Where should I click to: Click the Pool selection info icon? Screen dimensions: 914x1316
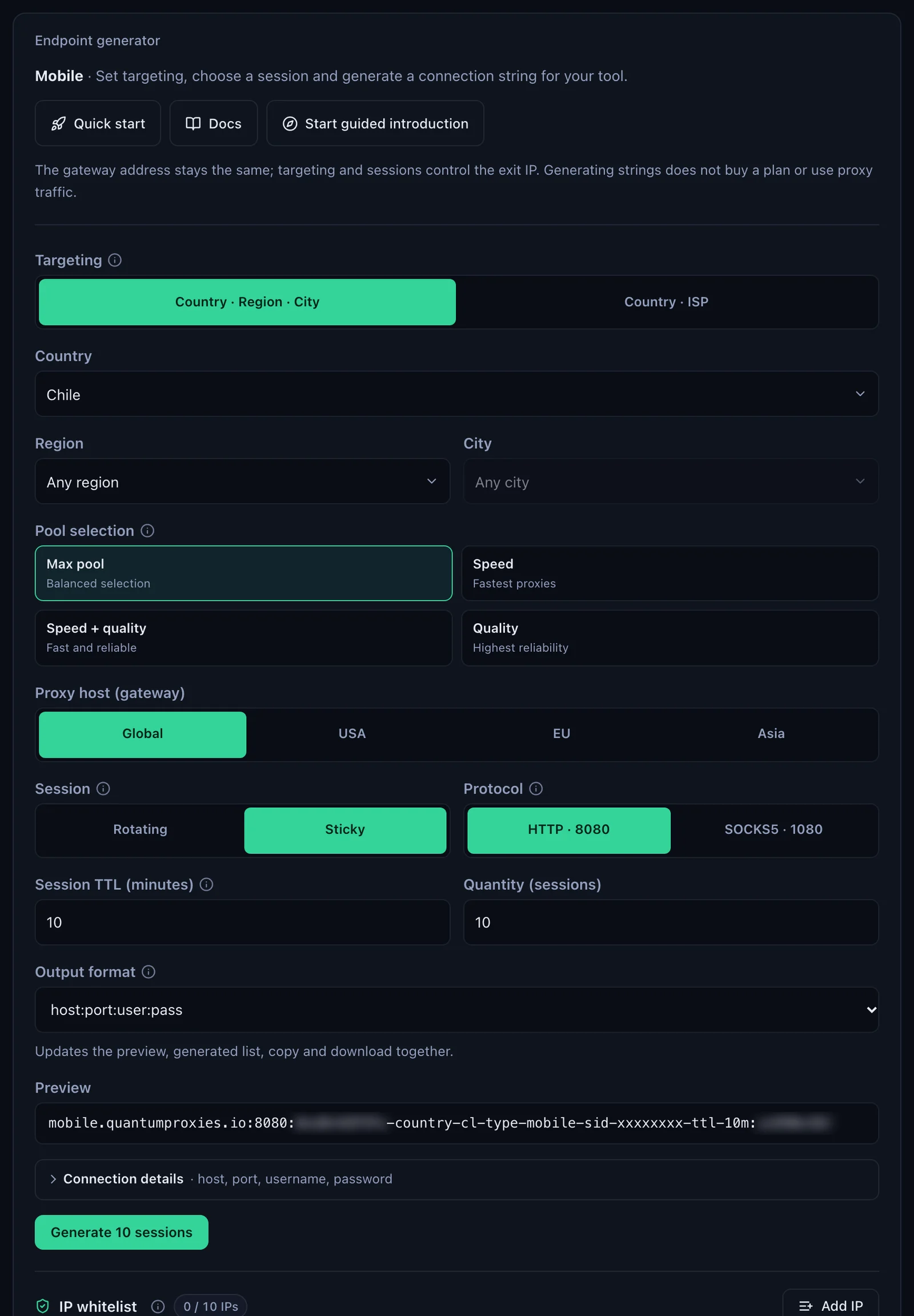click(147, 531)
